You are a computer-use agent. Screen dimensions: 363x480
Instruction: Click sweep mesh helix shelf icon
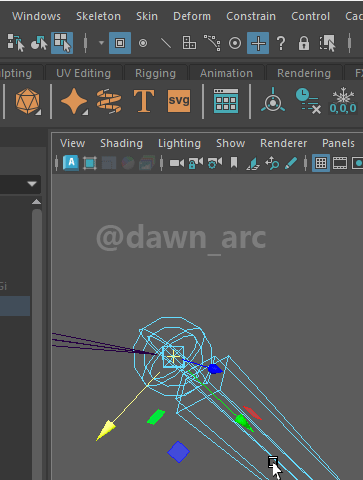(109, 101)
